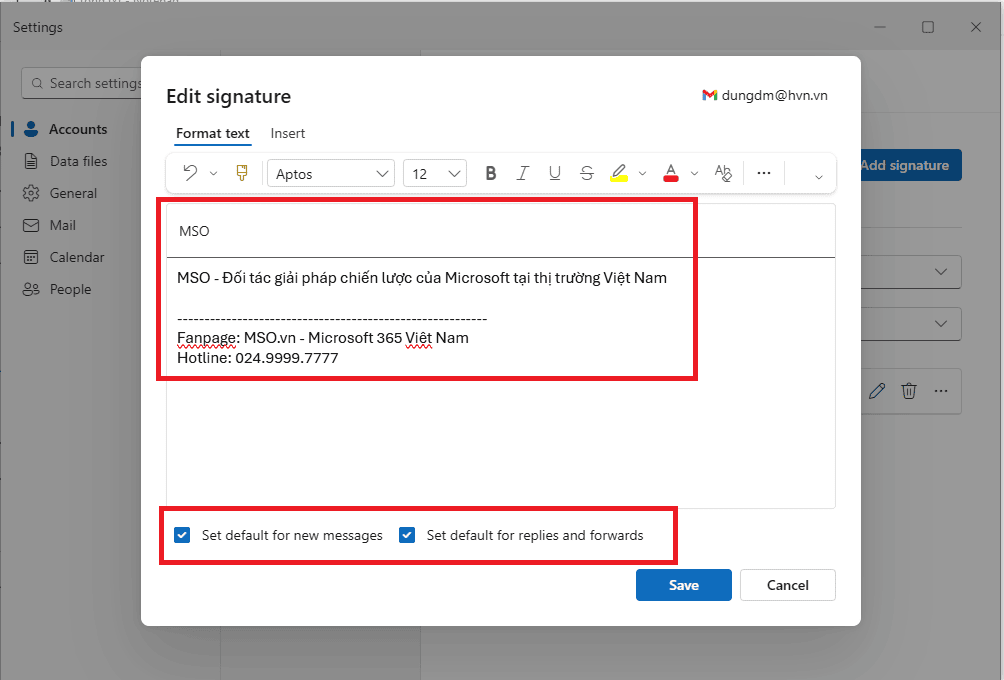Viewport: 1004px width, 680px height.
Task: Select the Format Painter icon
Action: 242,173
